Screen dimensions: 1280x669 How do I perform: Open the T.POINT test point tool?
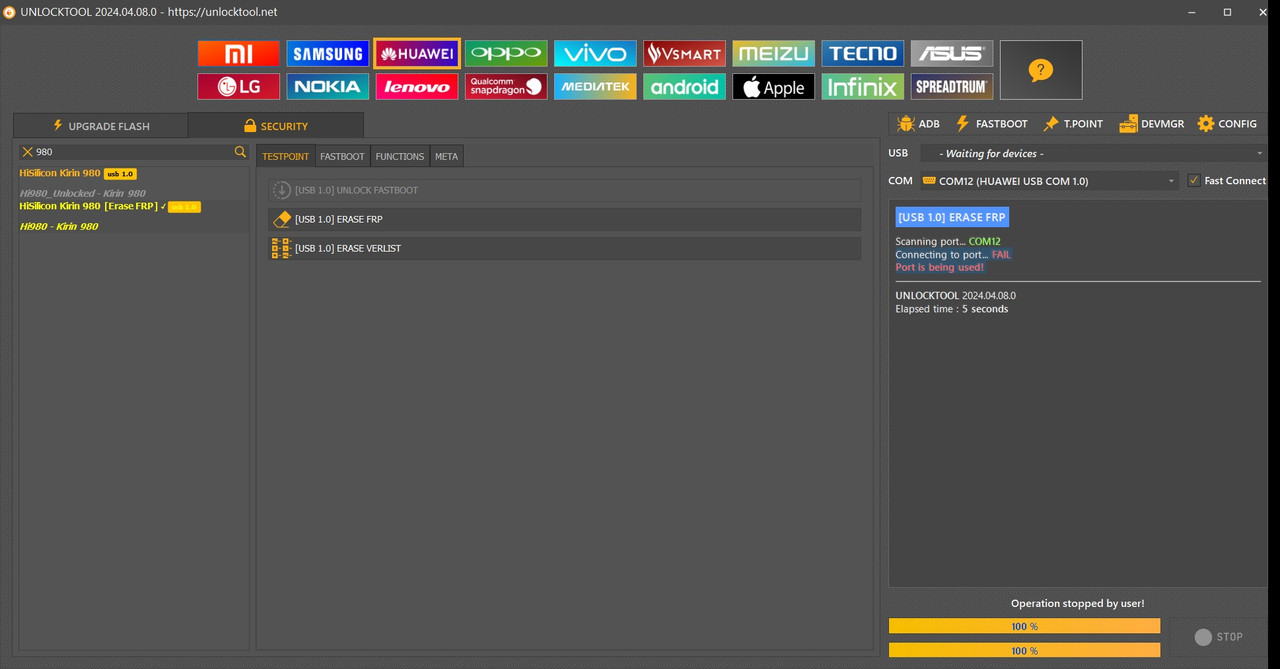pos(1072,124)
